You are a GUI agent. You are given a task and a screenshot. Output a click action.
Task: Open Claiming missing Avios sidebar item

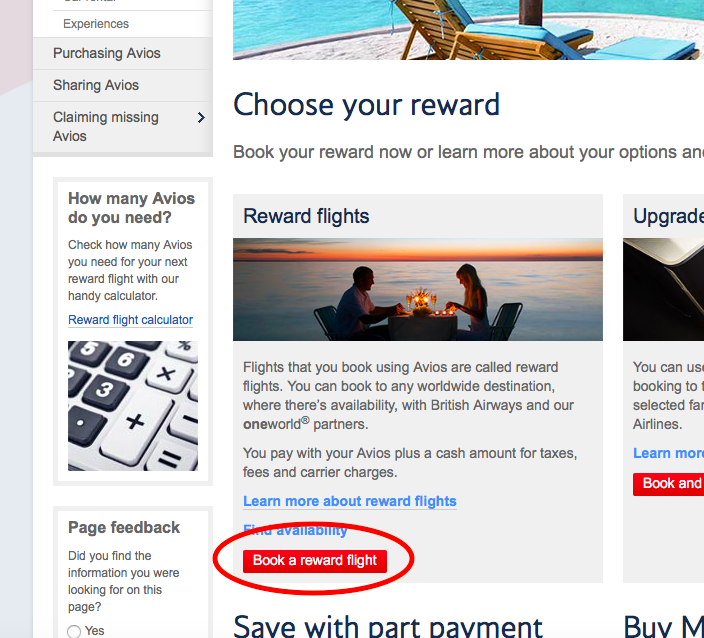123,127
